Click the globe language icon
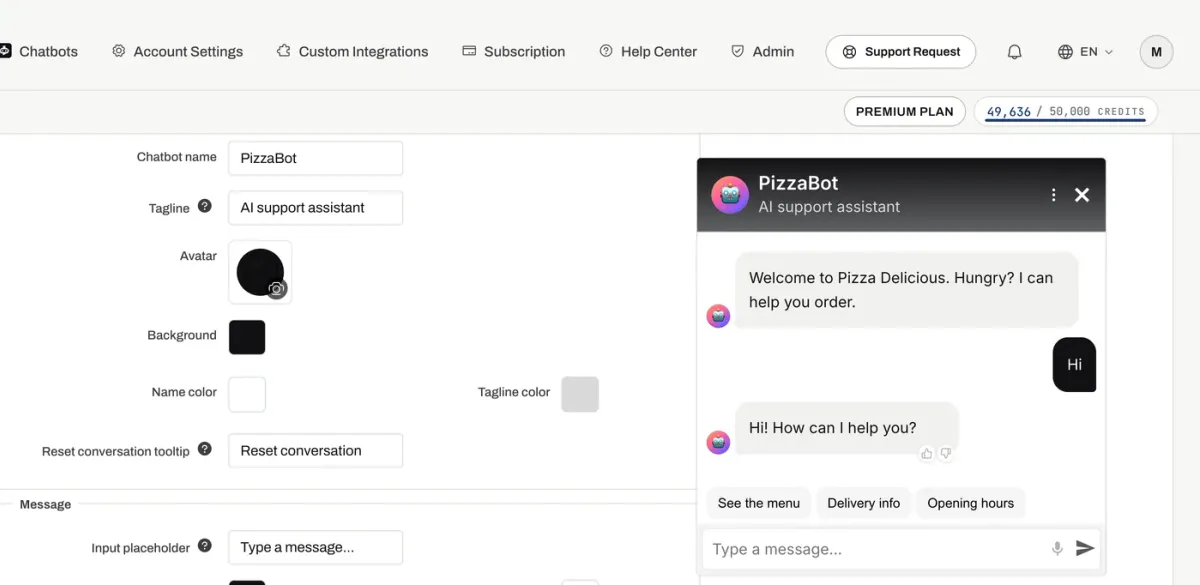1200x585 pixels. [1065, 52]
